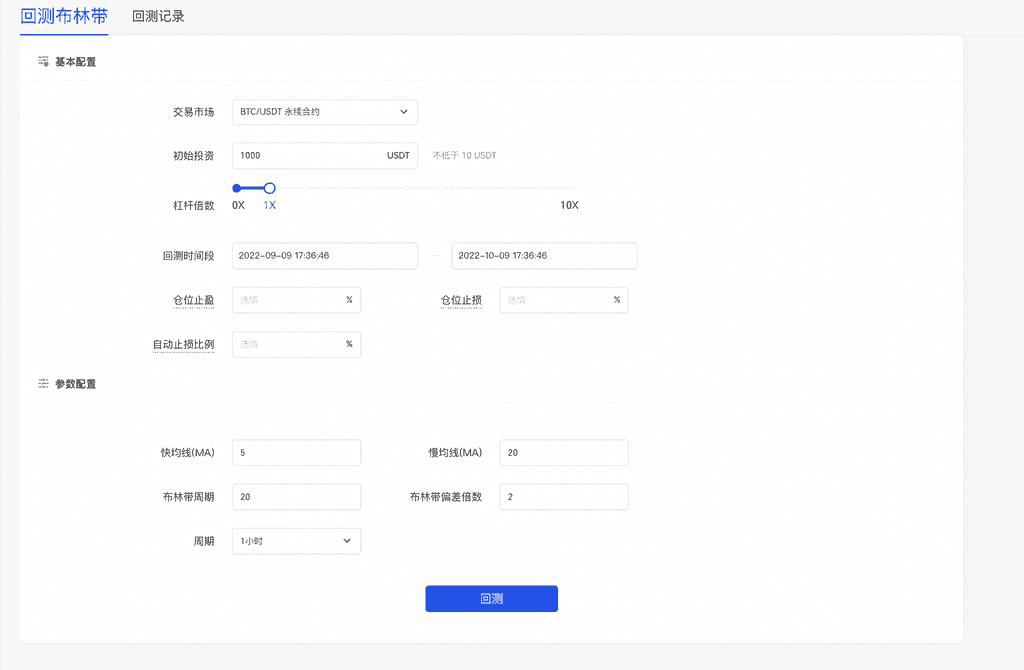
Task: Open the backtest start date field
Action: 324,256
